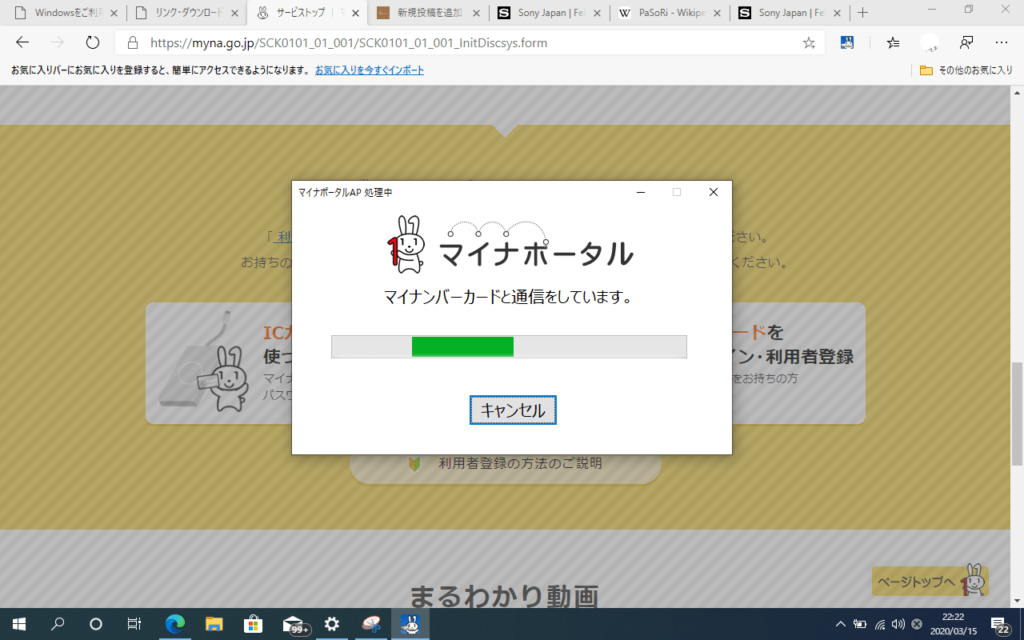Click the page vertical scrollbar thumb
The height and width of the screenshot is (640, 1024).
(1017, 414)
